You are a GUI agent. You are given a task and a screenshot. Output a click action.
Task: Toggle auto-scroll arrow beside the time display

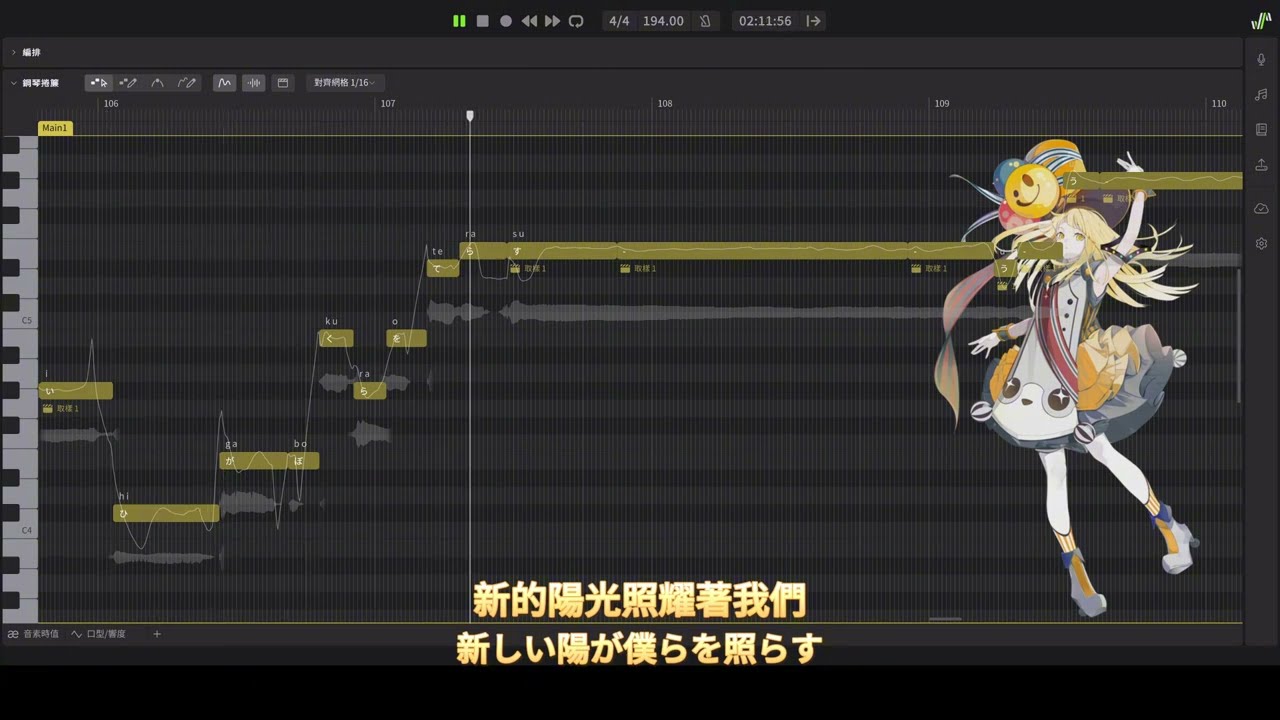(814, 21)
